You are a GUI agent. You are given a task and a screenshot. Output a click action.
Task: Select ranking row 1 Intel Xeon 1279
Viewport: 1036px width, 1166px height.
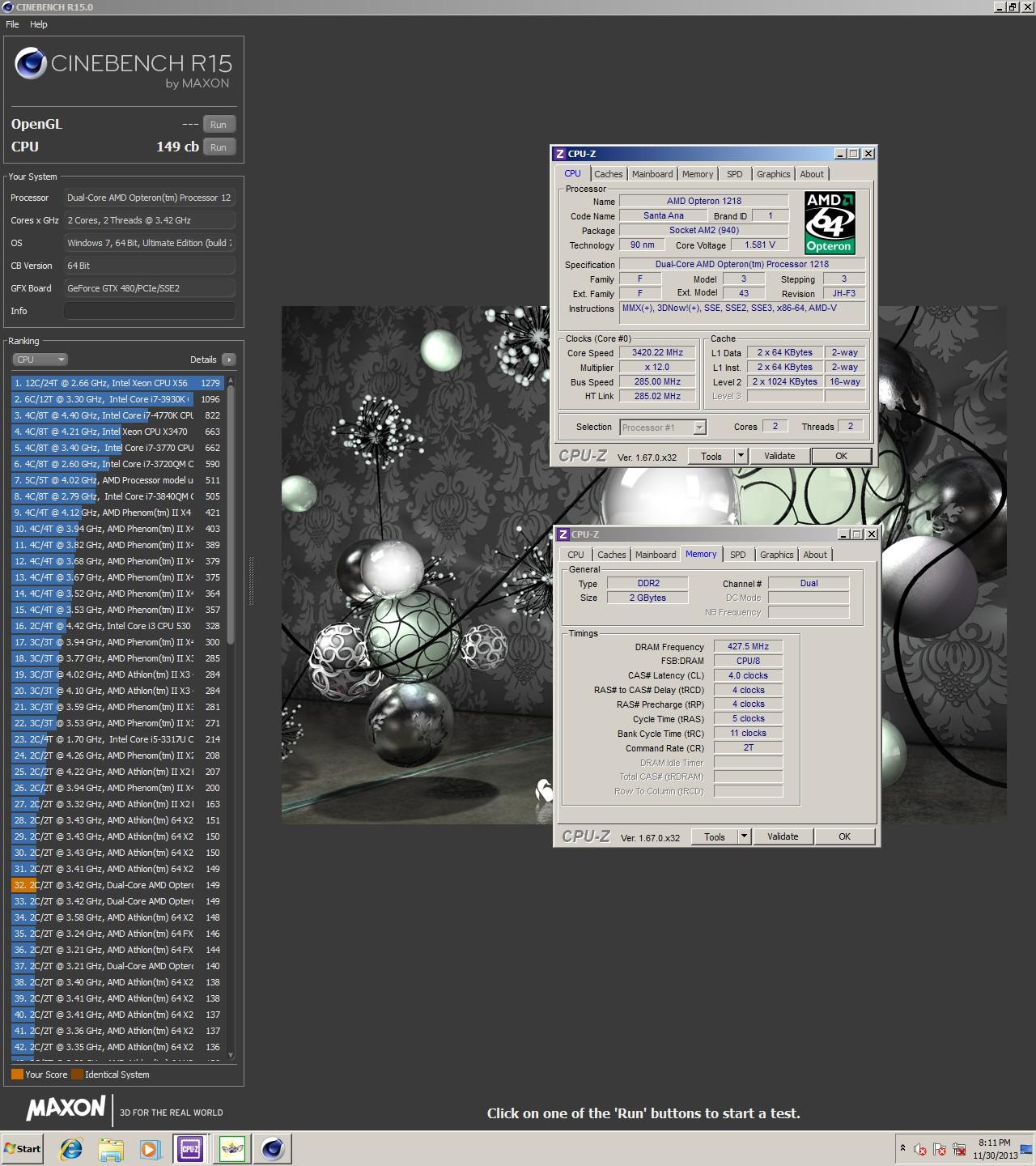[x=117, y=383]
